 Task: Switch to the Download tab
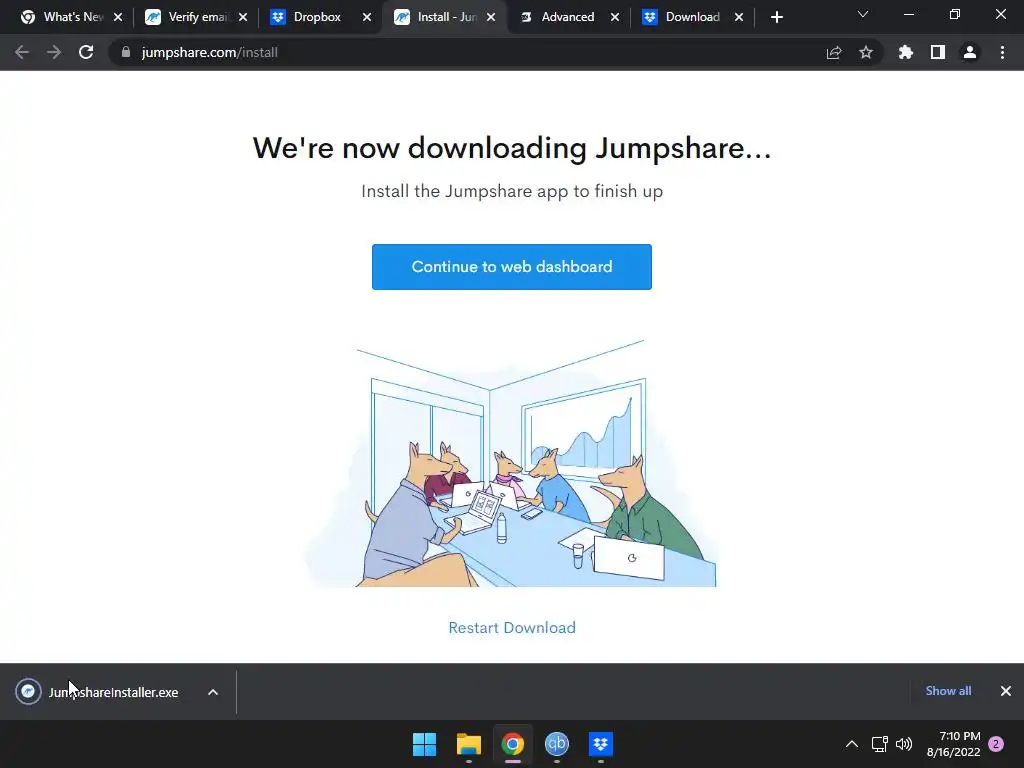point(692,17)
